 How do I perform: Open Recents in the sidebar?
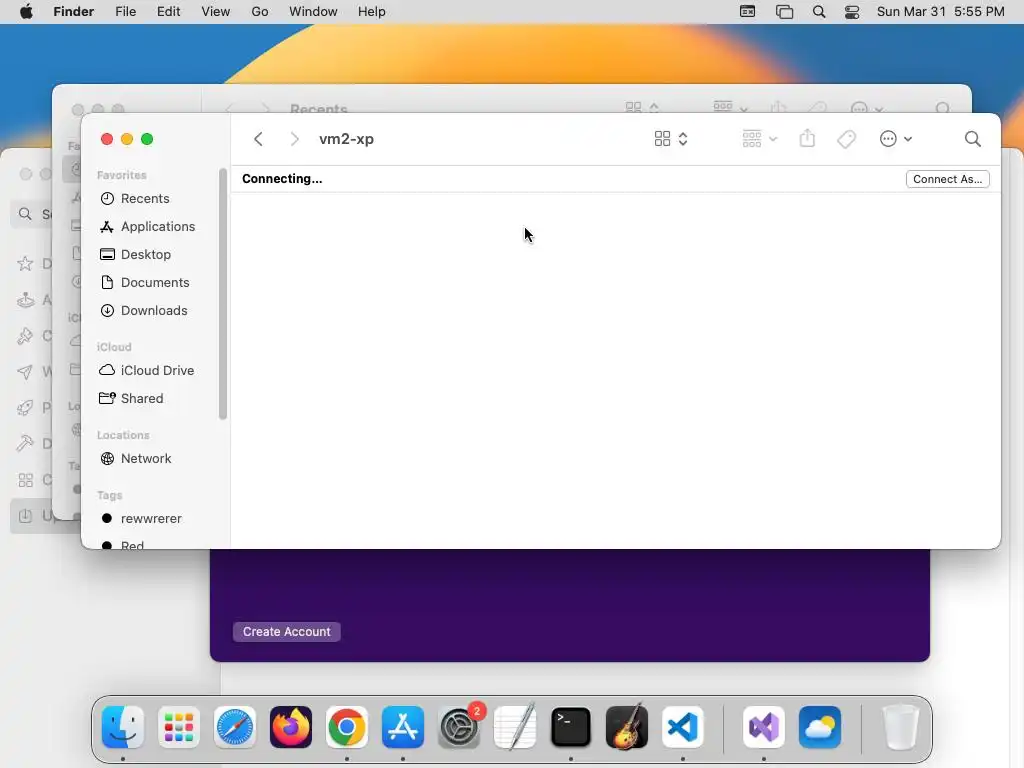tap(145, 199)
